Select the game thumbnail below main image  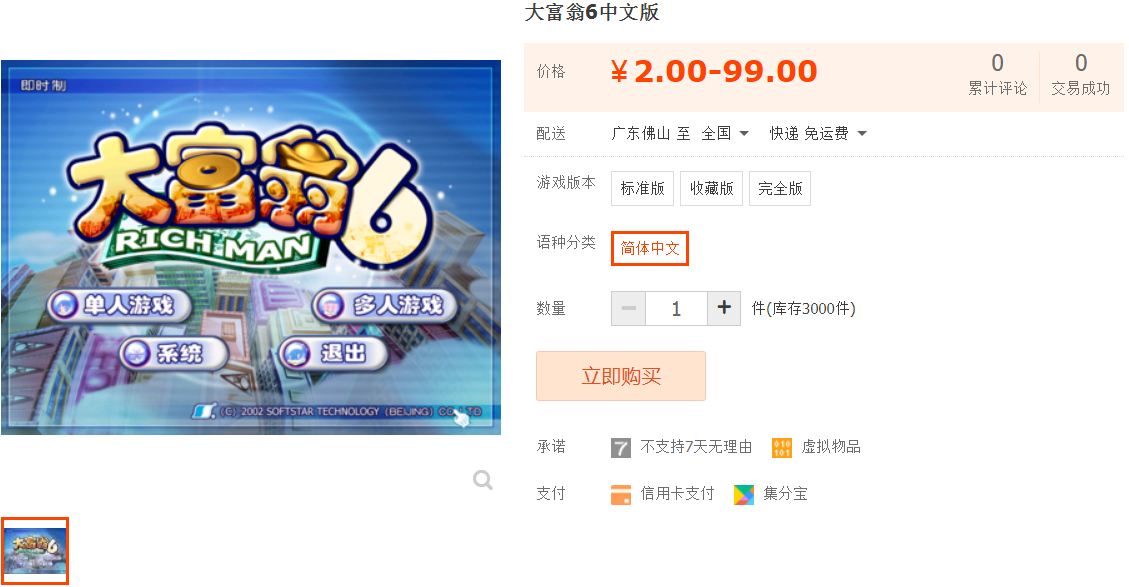[x=35, y=551]
